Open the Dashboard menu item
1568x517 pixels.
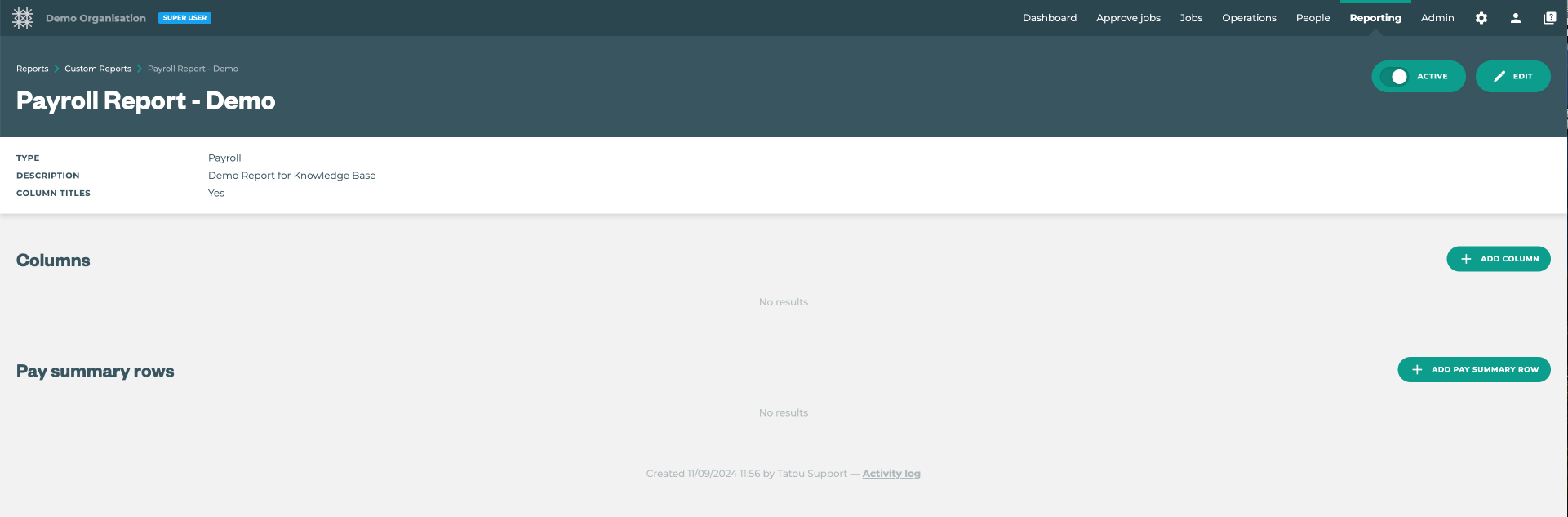(x=1049, y=18)
